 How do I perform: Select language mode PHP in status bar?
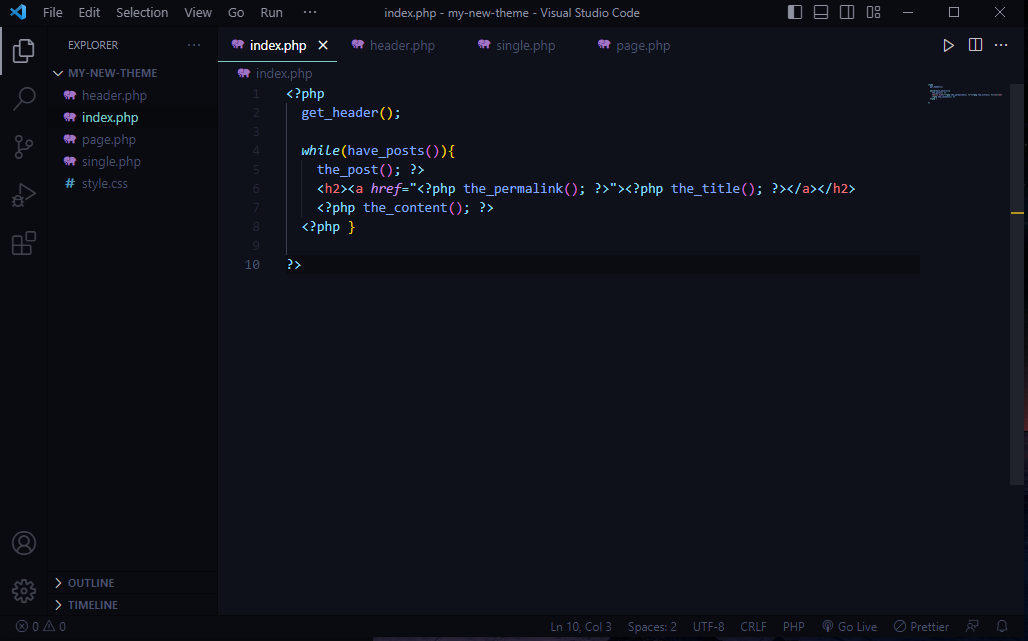pyautogui.click(x=793, y=627)
